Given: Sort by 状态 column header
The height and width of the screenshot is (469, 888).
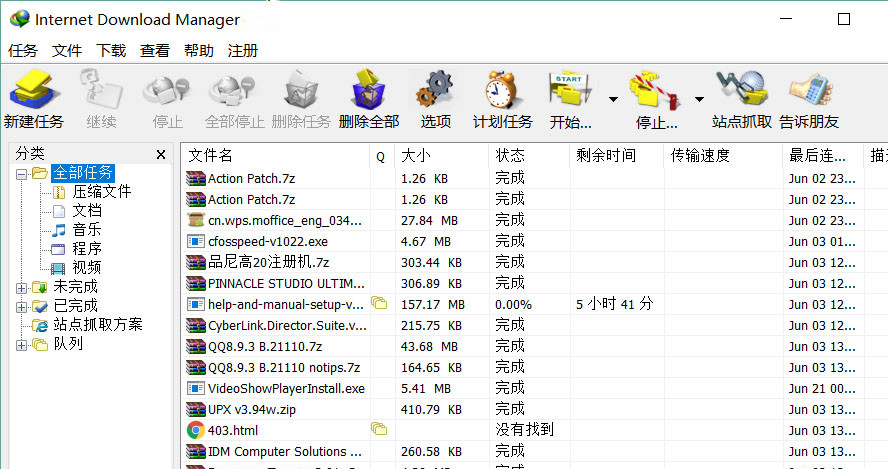Looking at the screenshot, I should [x=529, y=155].
